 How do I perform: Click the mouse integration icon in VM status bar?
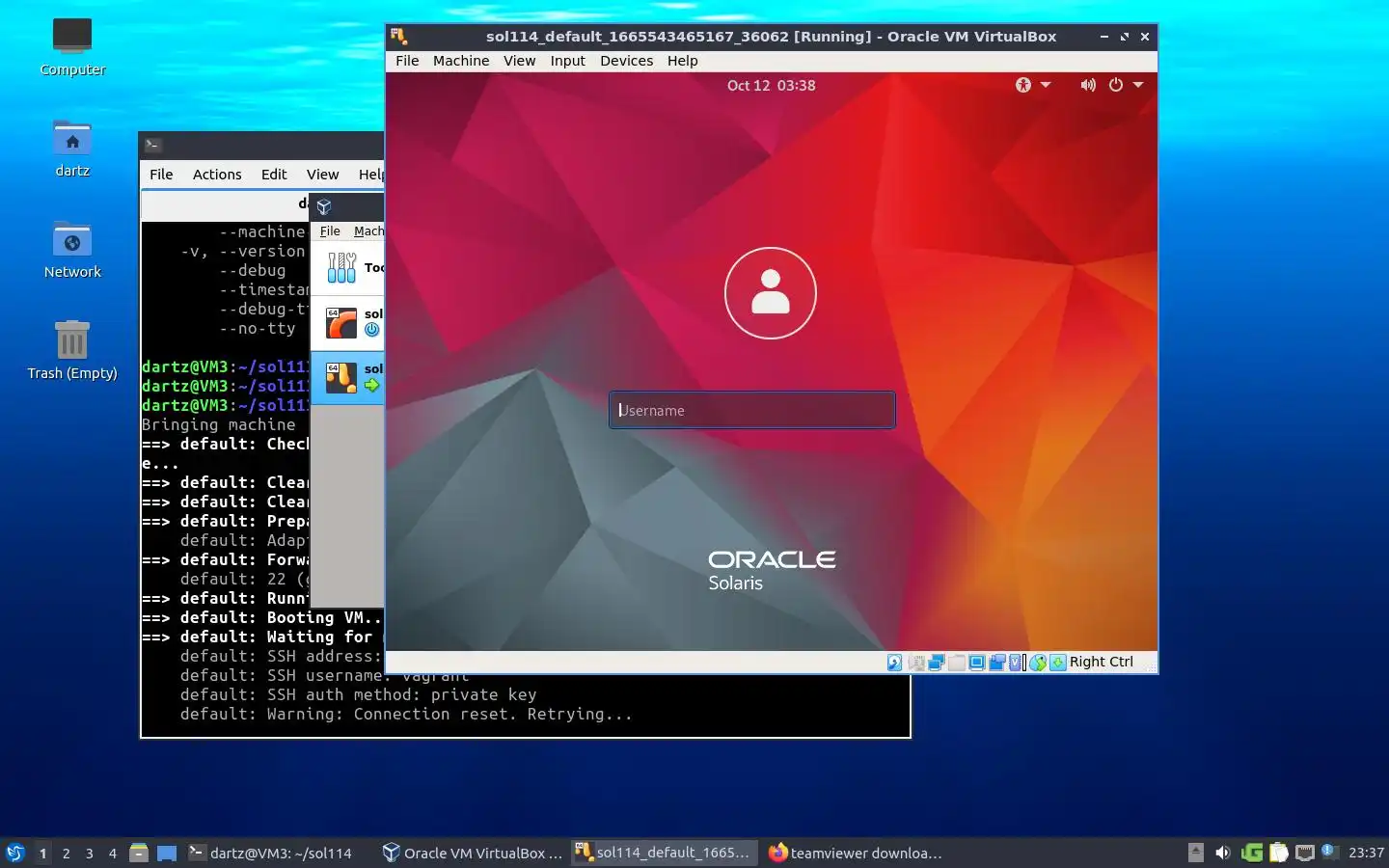tap(1038, 663)
